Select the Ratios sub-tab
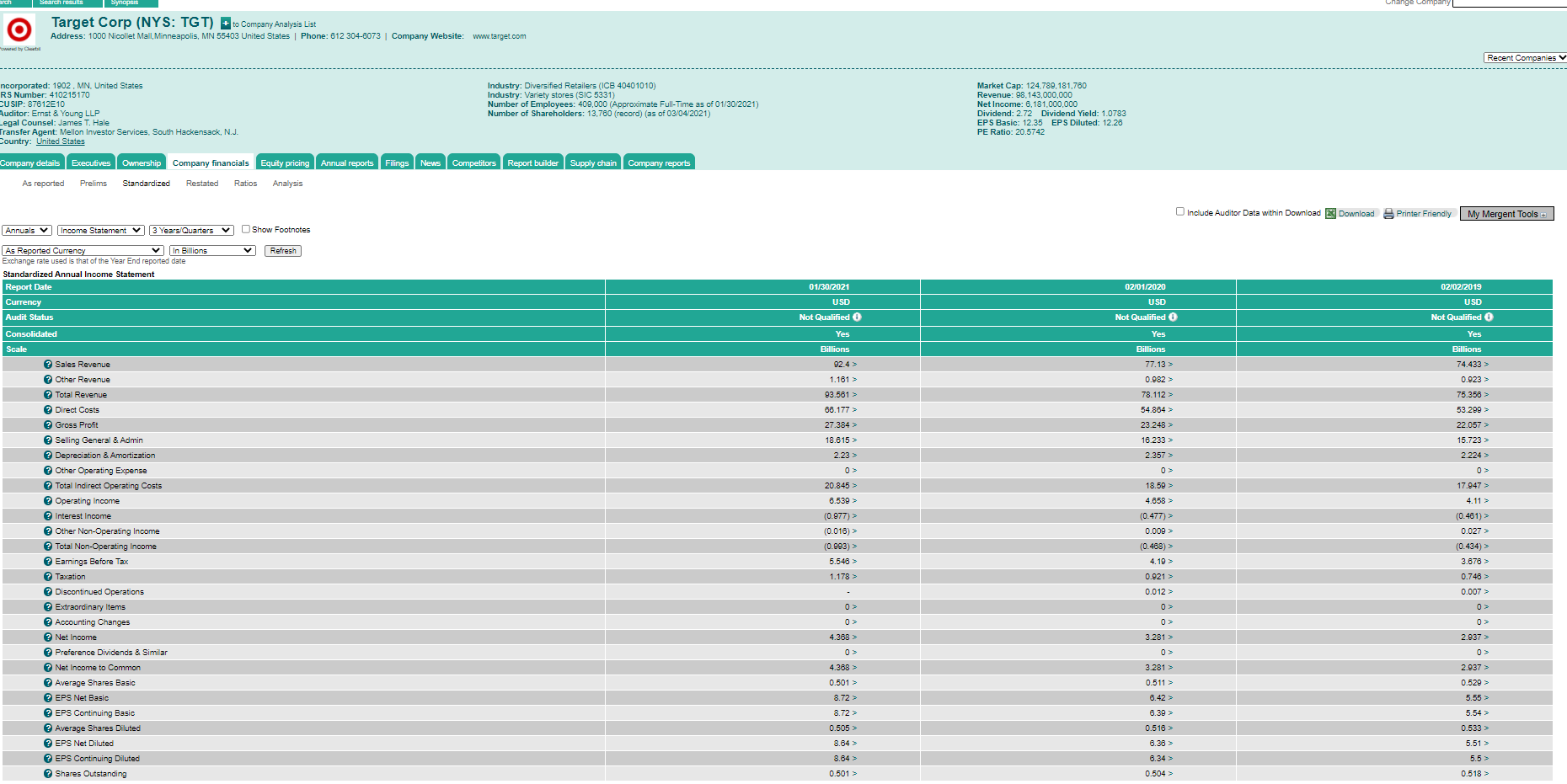The width and height of the screenshot is (1567, 784). tap(246, 184)
